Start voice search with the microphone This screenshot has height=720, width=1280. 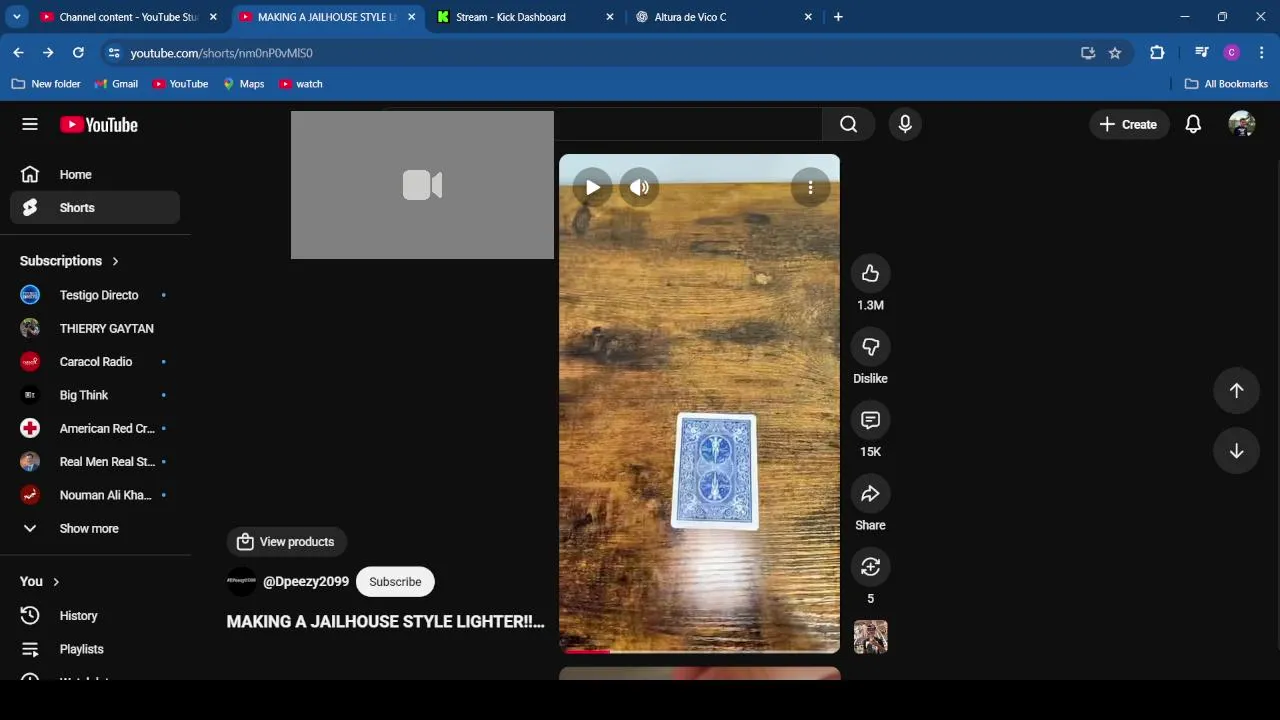click(905, 124)
